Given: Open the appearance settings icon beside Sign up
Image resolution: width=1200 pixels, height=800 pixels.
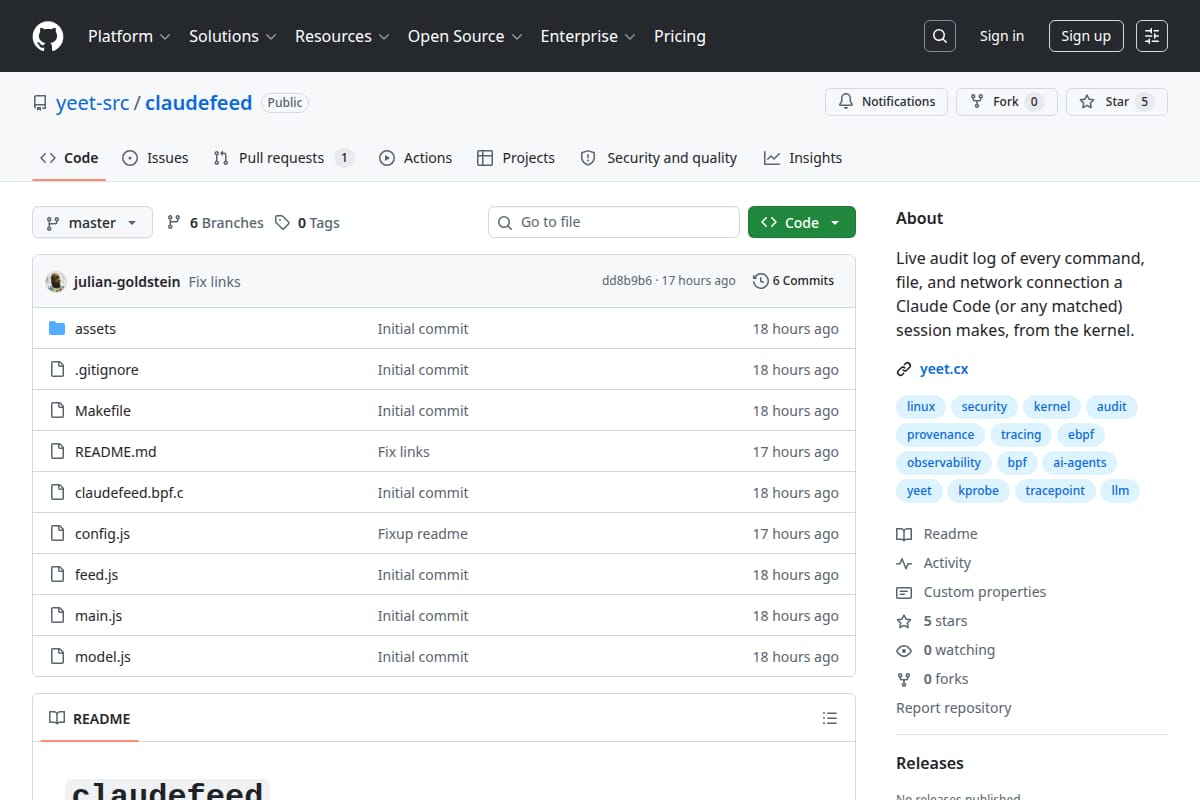Looking at the screenshot, I should tap(1152, 36).
